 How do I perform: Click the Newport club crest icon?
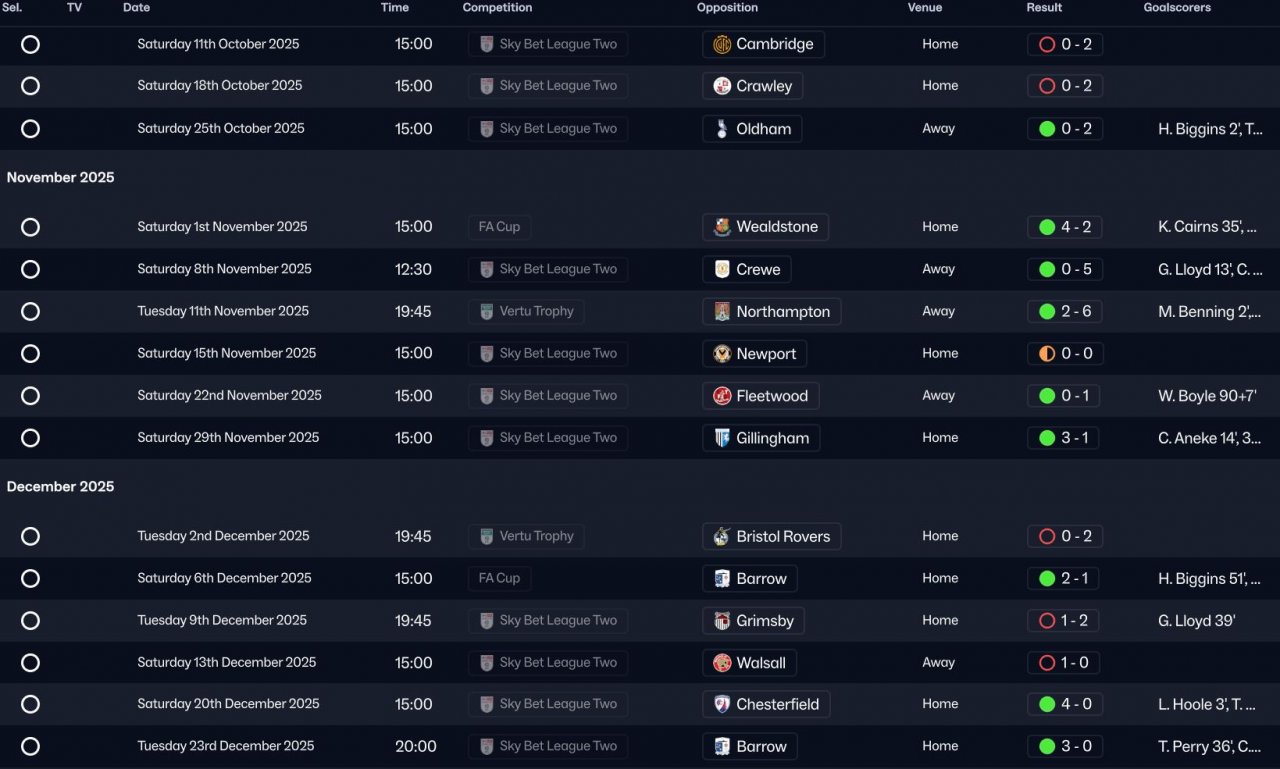pos(722,354)
